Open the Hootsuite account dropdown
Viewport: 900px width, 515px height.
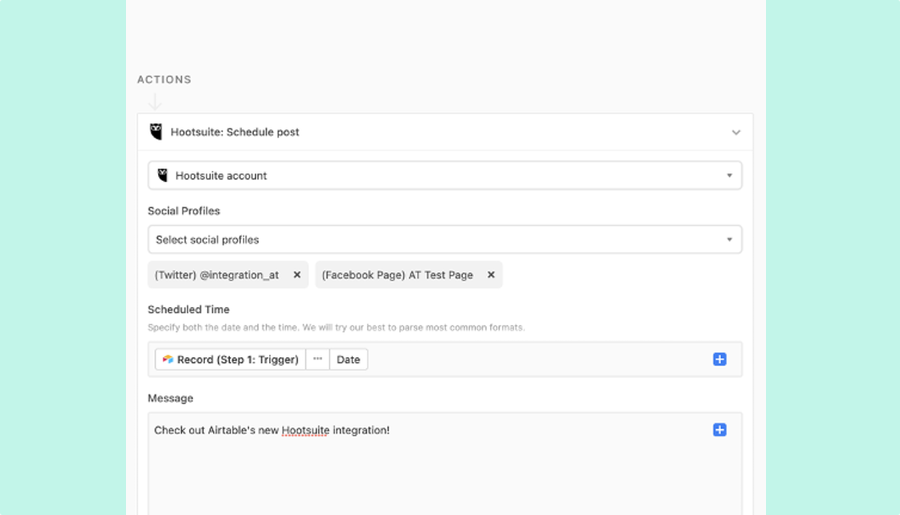pyautogui.click(x=445, y=175)
